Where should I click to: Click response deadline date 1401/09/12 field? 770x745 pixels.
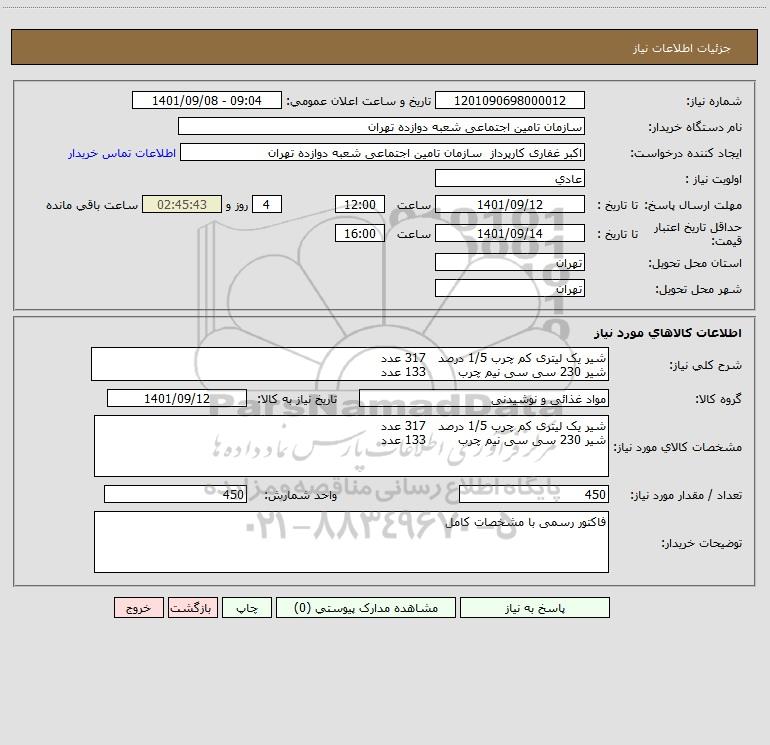pyautogui.click(x=510, y=204)
